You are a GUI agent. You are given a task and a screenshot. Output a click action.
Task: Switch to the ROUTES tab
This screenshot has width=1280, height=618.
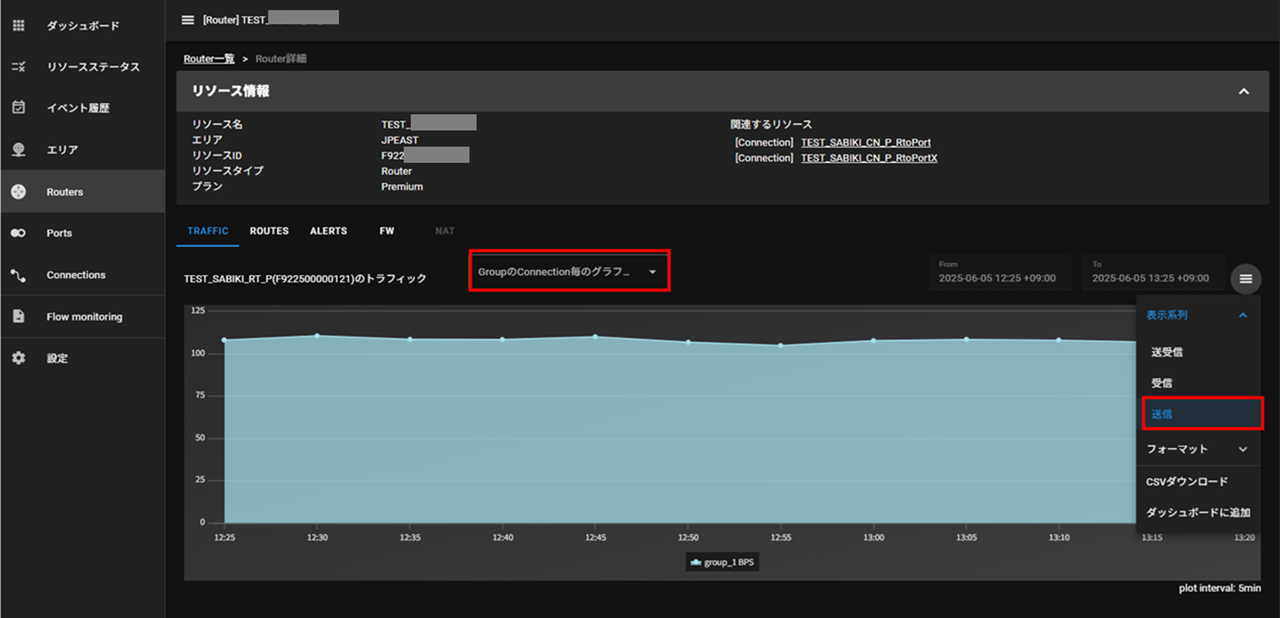[269, 231]
